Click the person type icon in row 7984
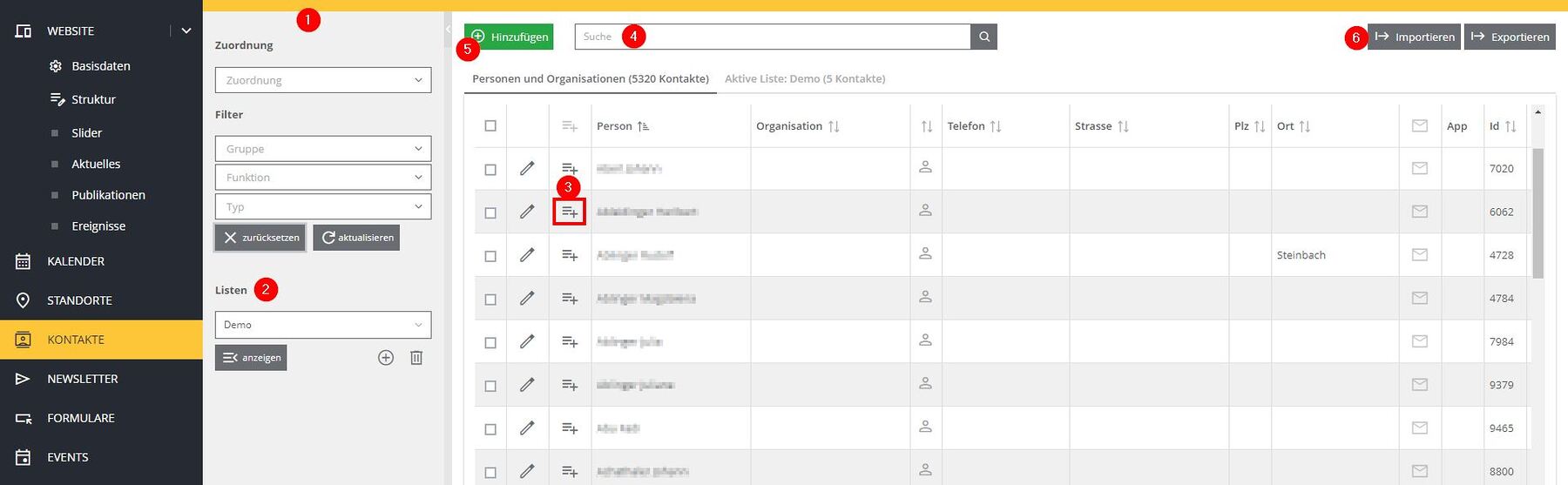The height and width of the screenshot is (485, 1568). (925, 341)
